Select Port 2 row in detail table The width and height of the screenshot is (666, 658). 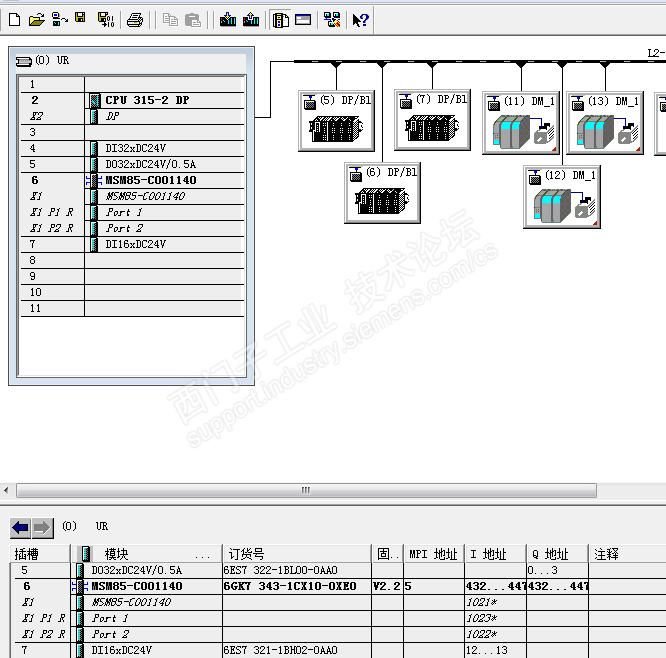(x=338, y=634)
